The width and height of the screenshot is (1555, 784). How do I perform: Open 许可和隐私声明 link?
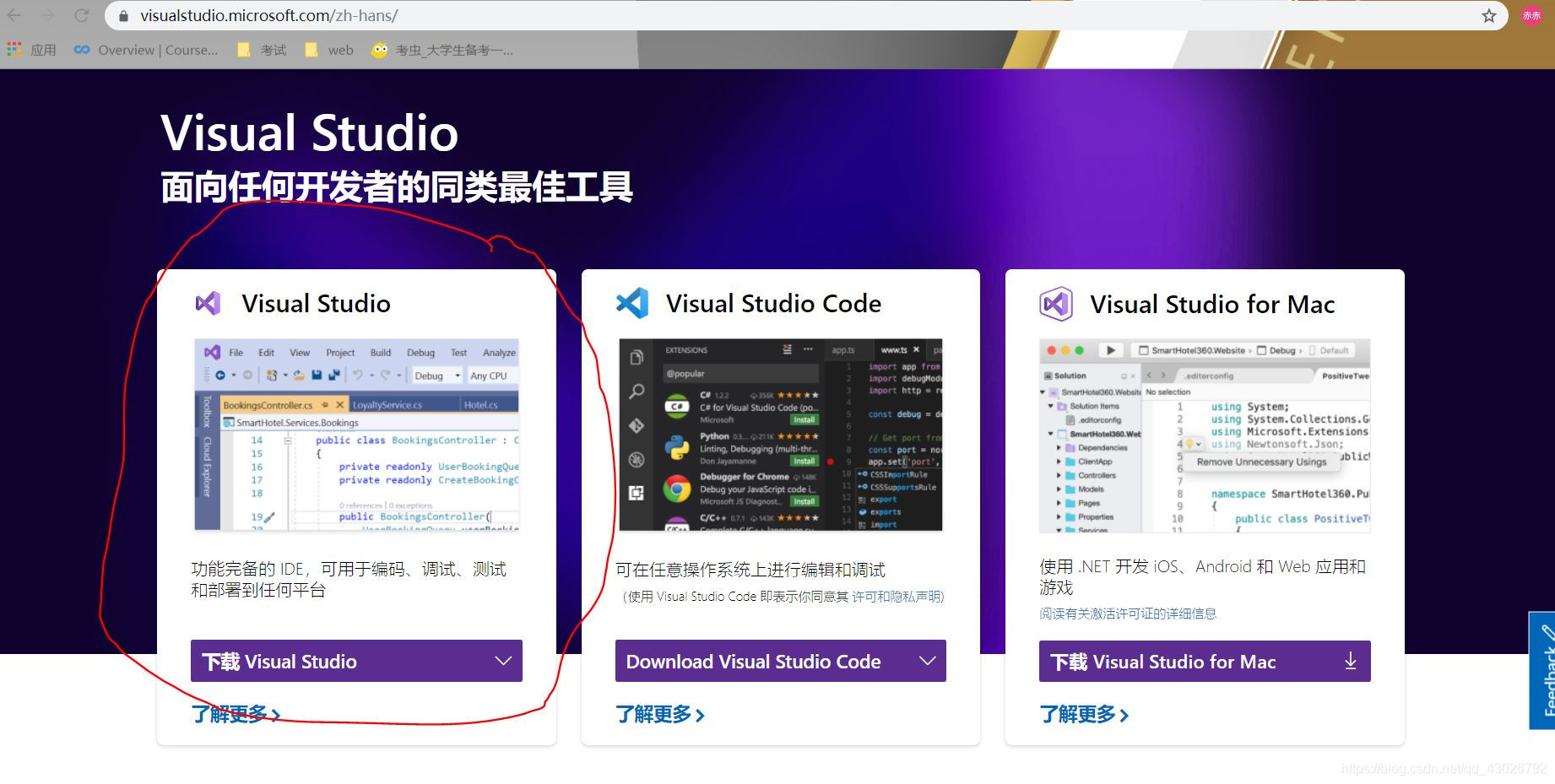897,597
